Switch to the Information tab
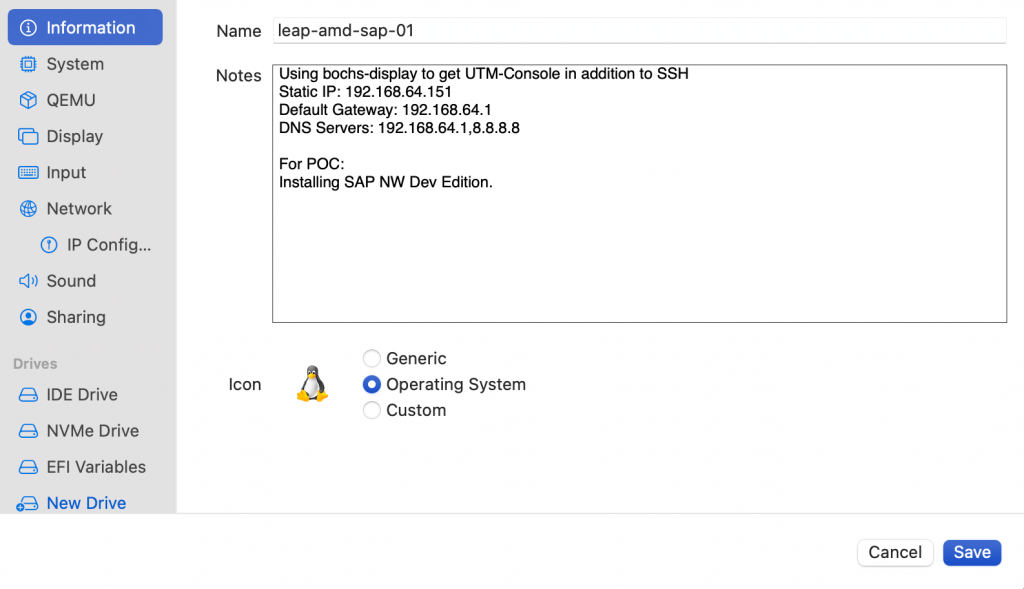1024x589 pixels. click(85, 27)
